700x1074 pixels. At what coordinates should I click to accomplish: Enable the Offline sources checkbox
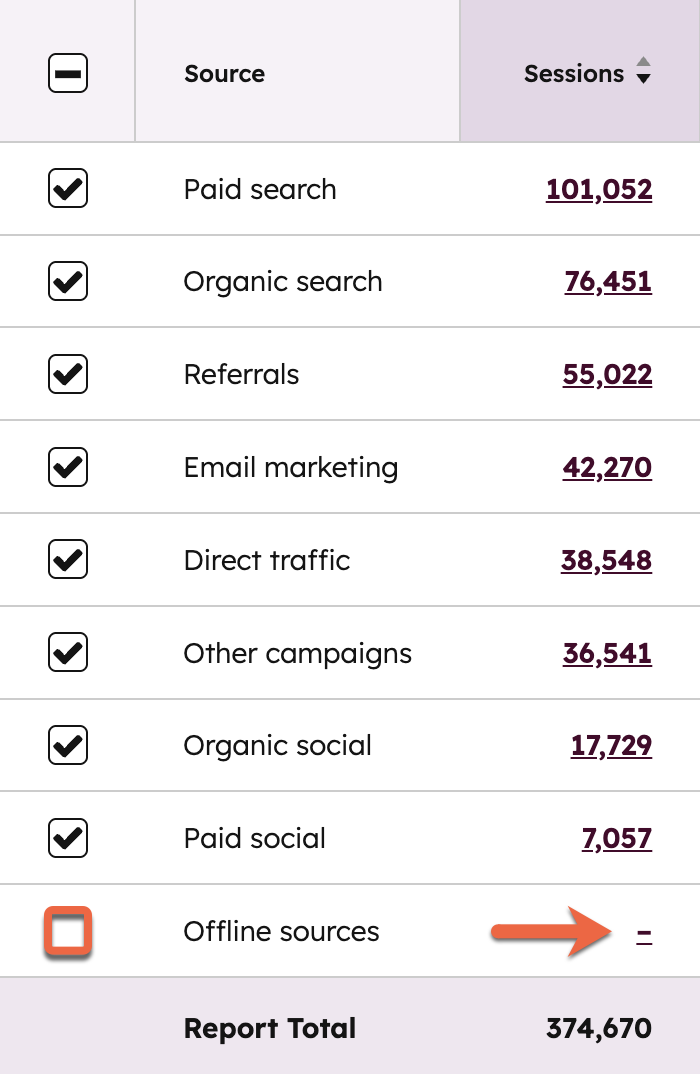[x=67, y=930]
